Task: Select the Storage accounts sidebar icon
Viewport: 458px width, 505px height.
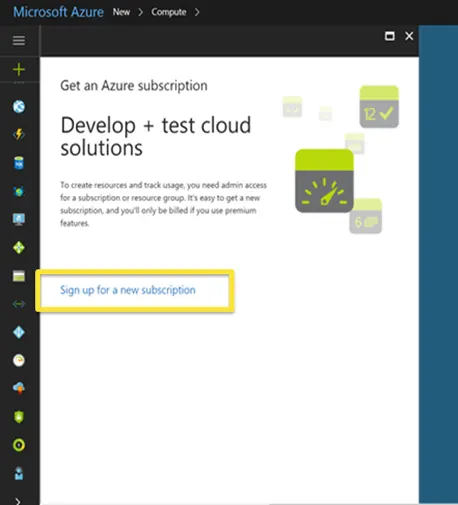Action: (19, 276)
